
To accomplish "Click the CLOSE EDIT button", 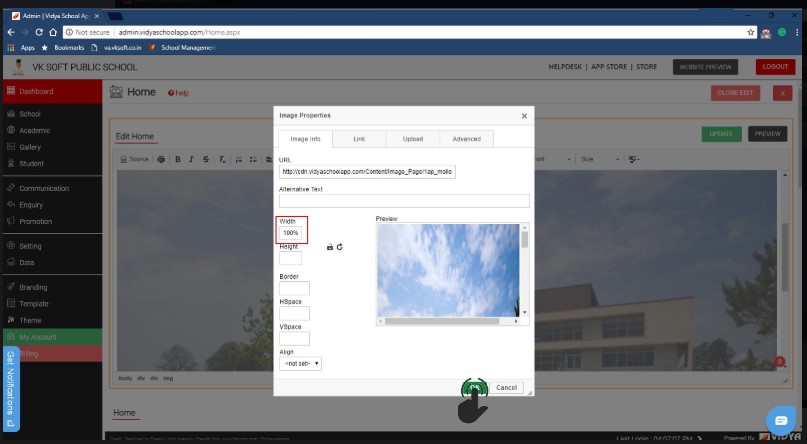I will click(x=735, y=93).
